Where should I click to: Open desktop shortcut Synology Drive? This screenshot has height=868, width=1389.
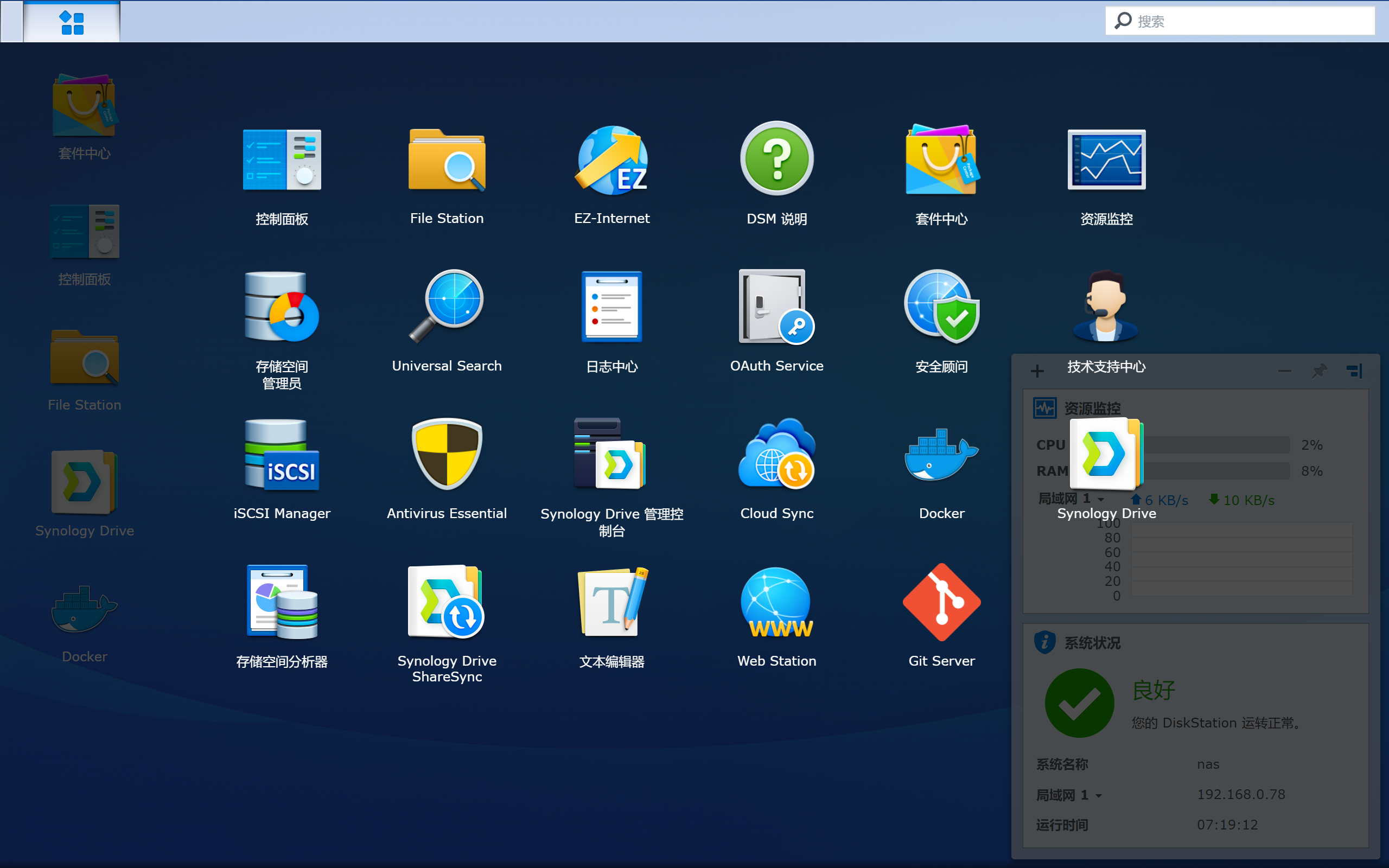(85, 482)
